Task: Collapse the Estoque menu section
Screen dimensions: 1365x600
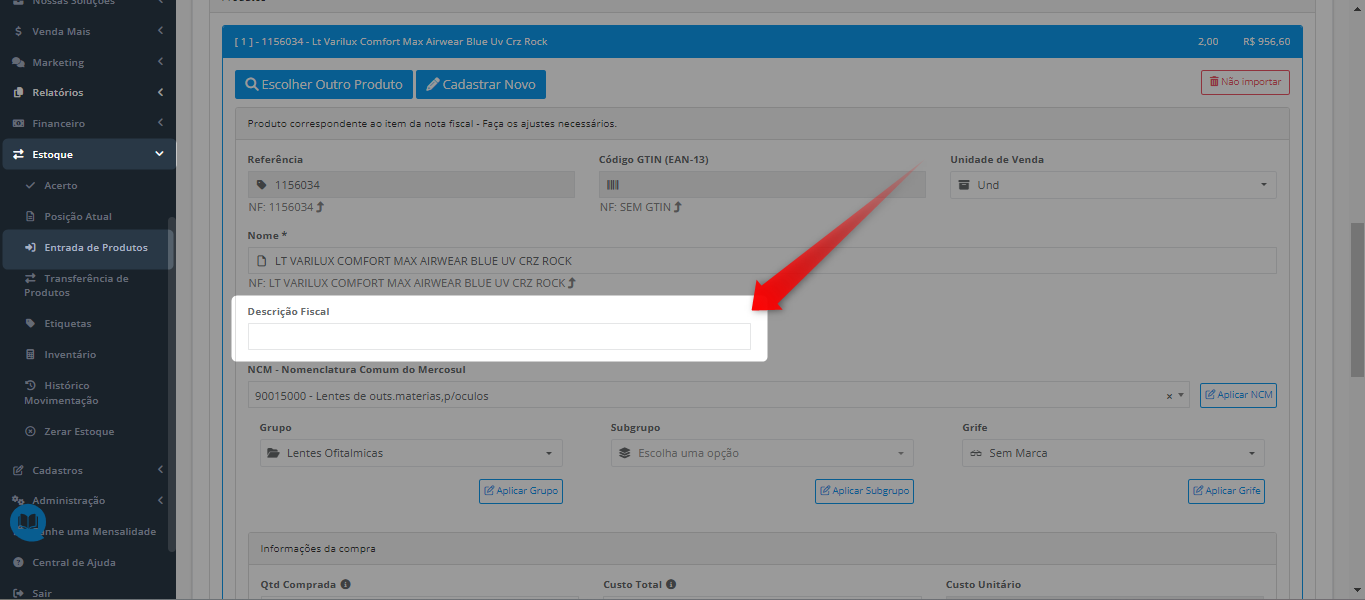Action: [88, 154]
